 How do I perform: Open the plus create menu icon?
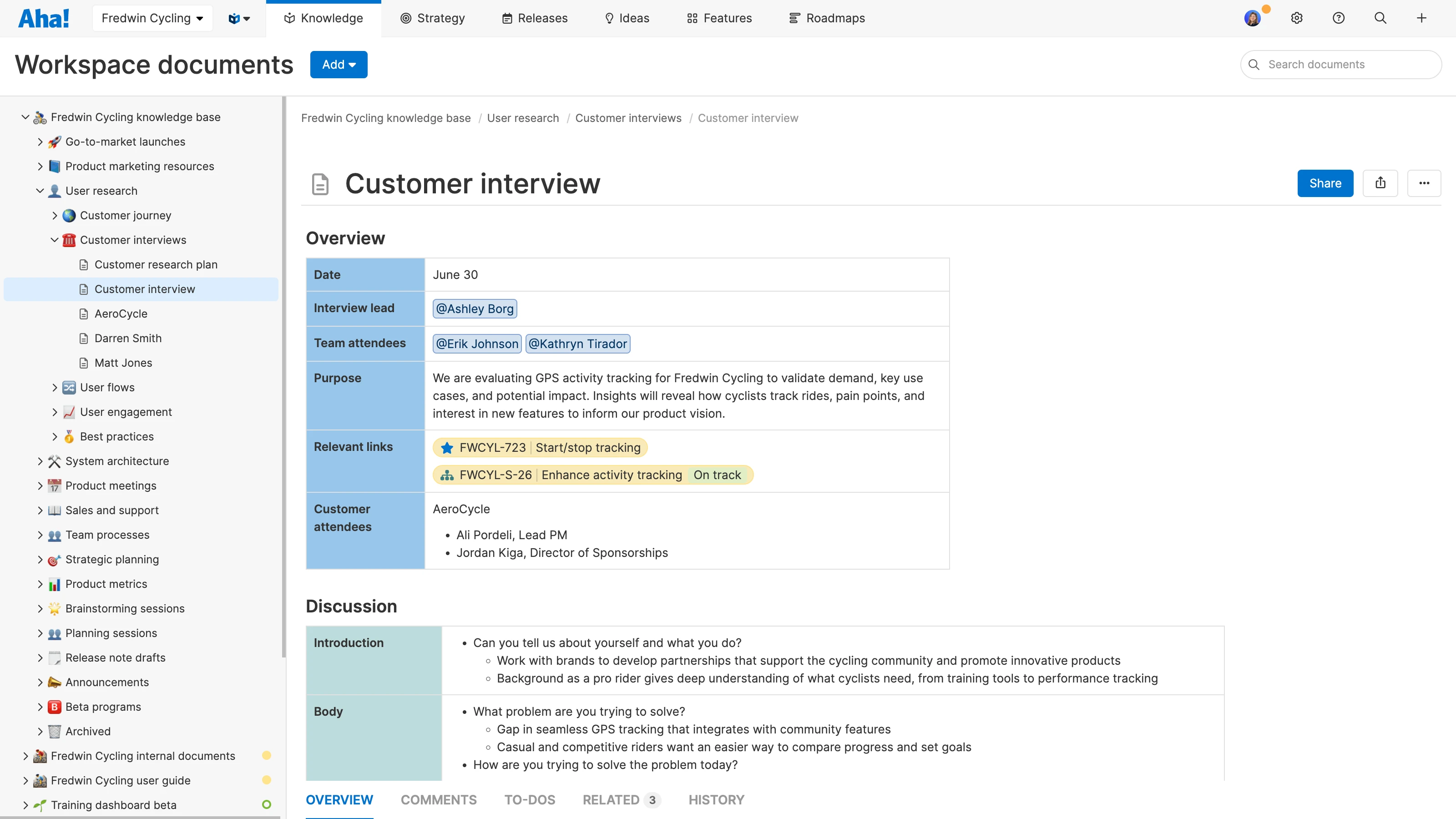click(x=1422, y=18)
